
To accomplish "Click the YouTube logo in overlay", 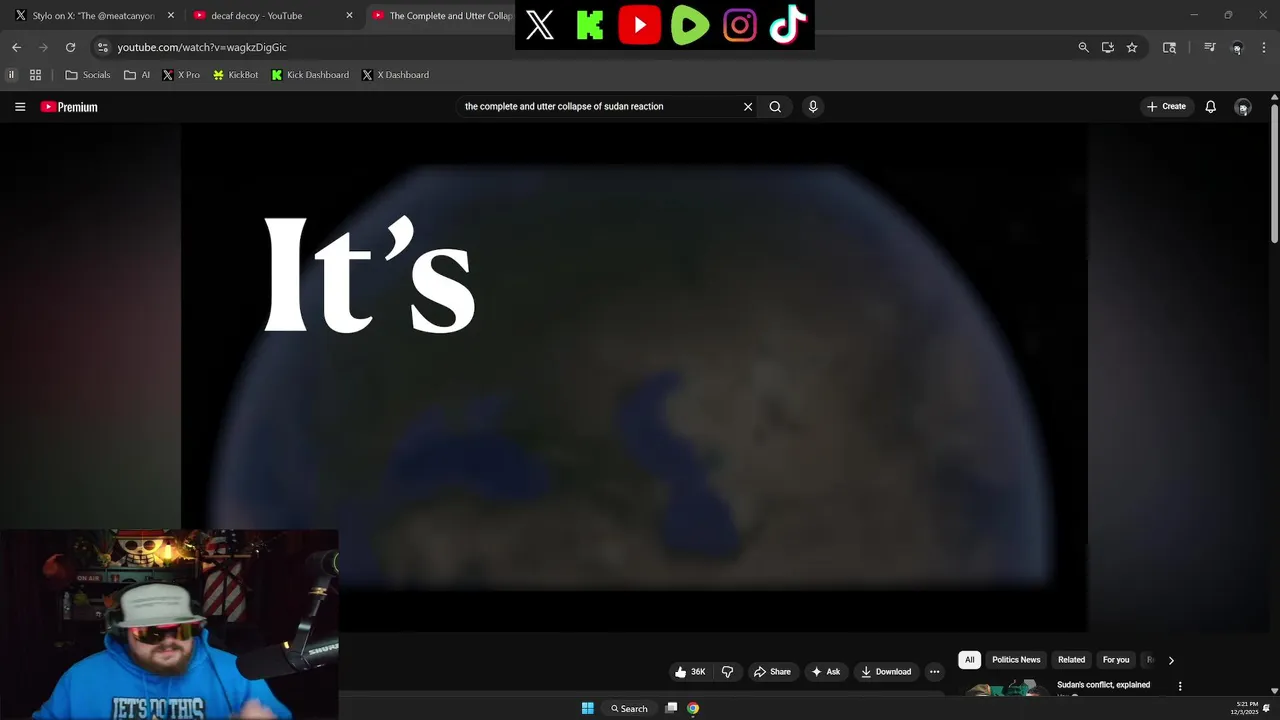I will tap(640, 26).
